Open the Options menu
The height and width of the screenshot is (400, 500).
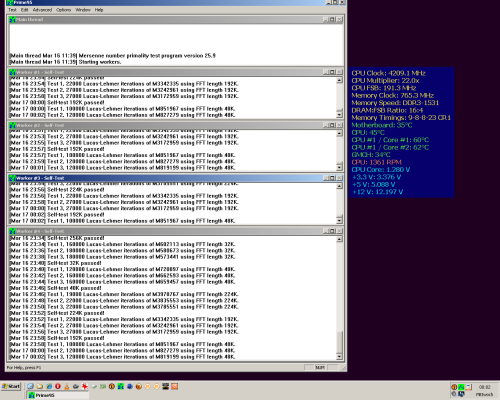(63, 10)
